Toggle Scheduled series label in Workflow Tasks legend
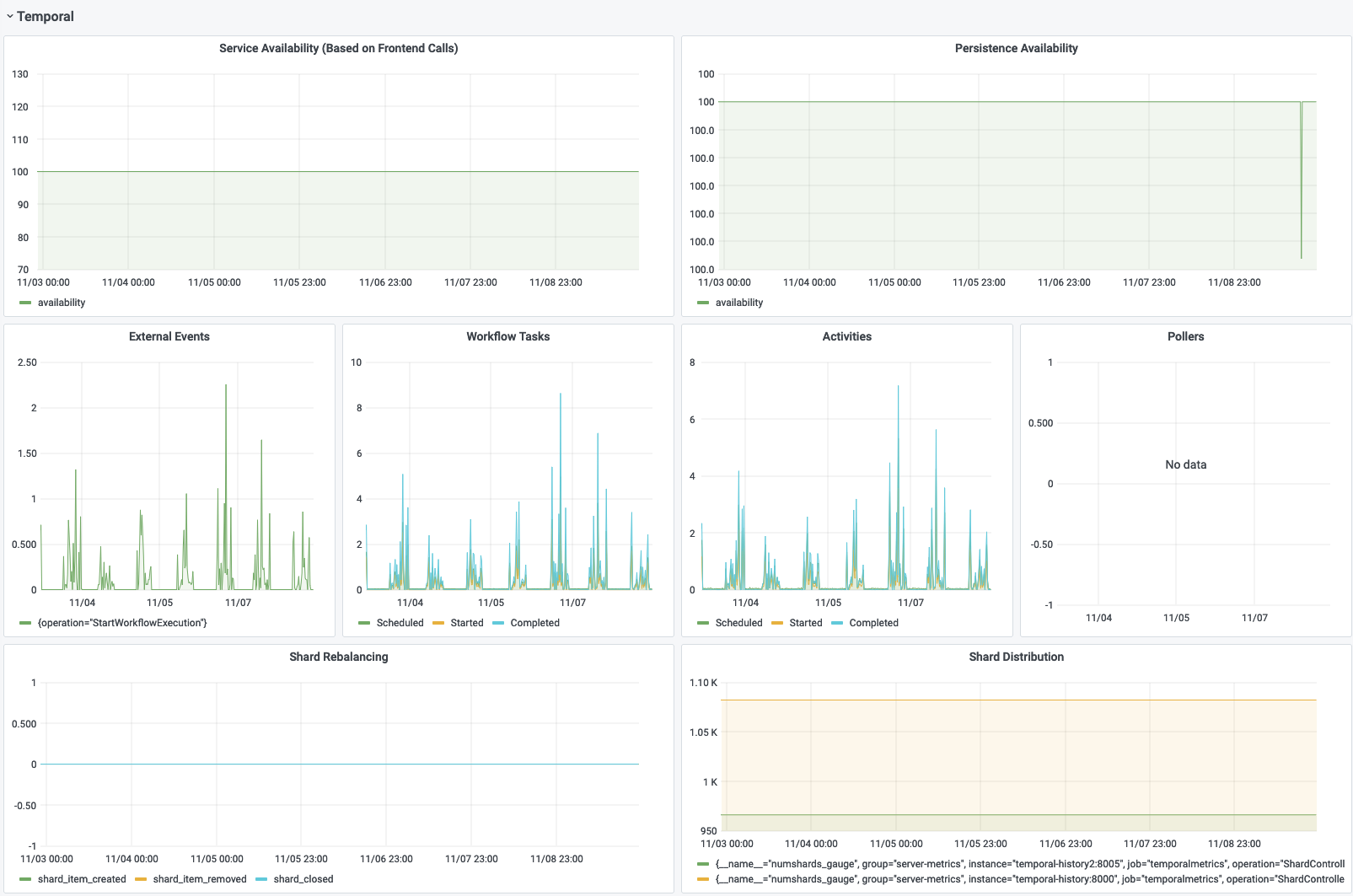This screenshot has width=1353, height=896. [400, 623]
